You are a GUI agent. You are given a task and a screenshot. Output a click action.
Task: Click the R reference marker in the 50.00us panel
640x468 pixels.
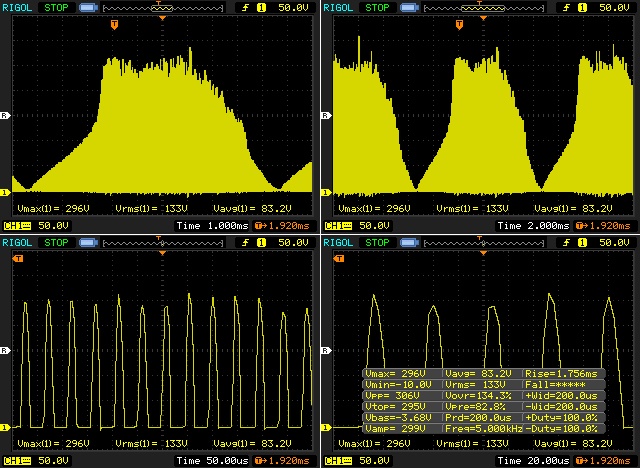5,350
